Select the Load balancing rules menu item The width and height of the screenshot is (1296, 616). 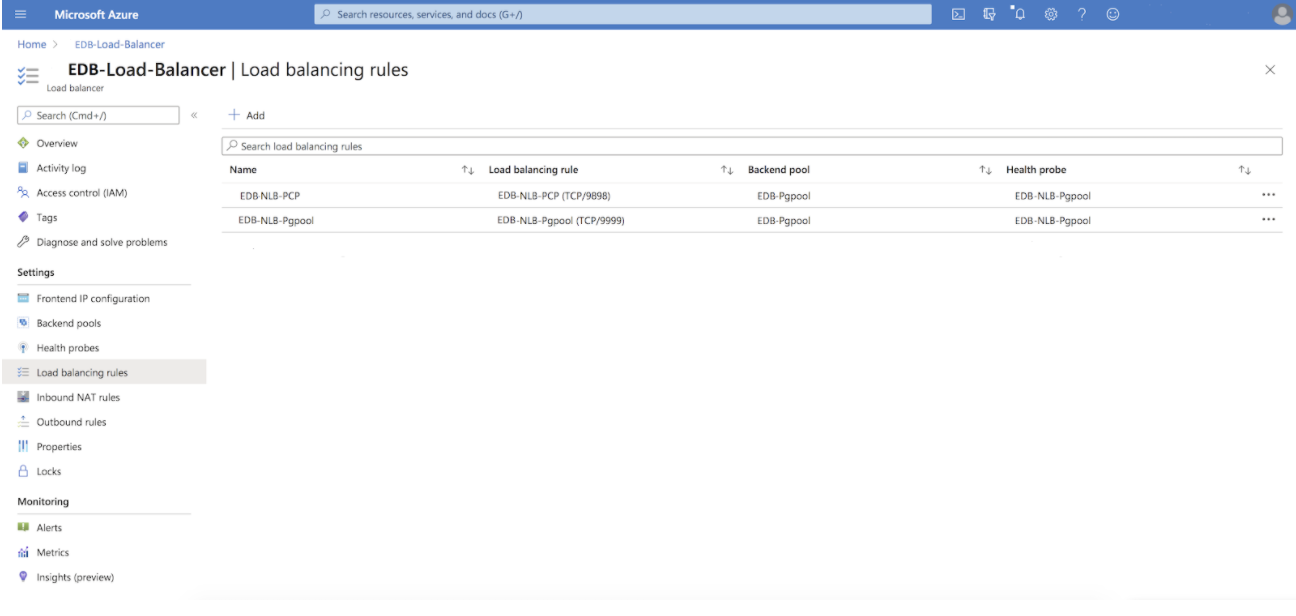pyautogui.click(x=103, y=373)
